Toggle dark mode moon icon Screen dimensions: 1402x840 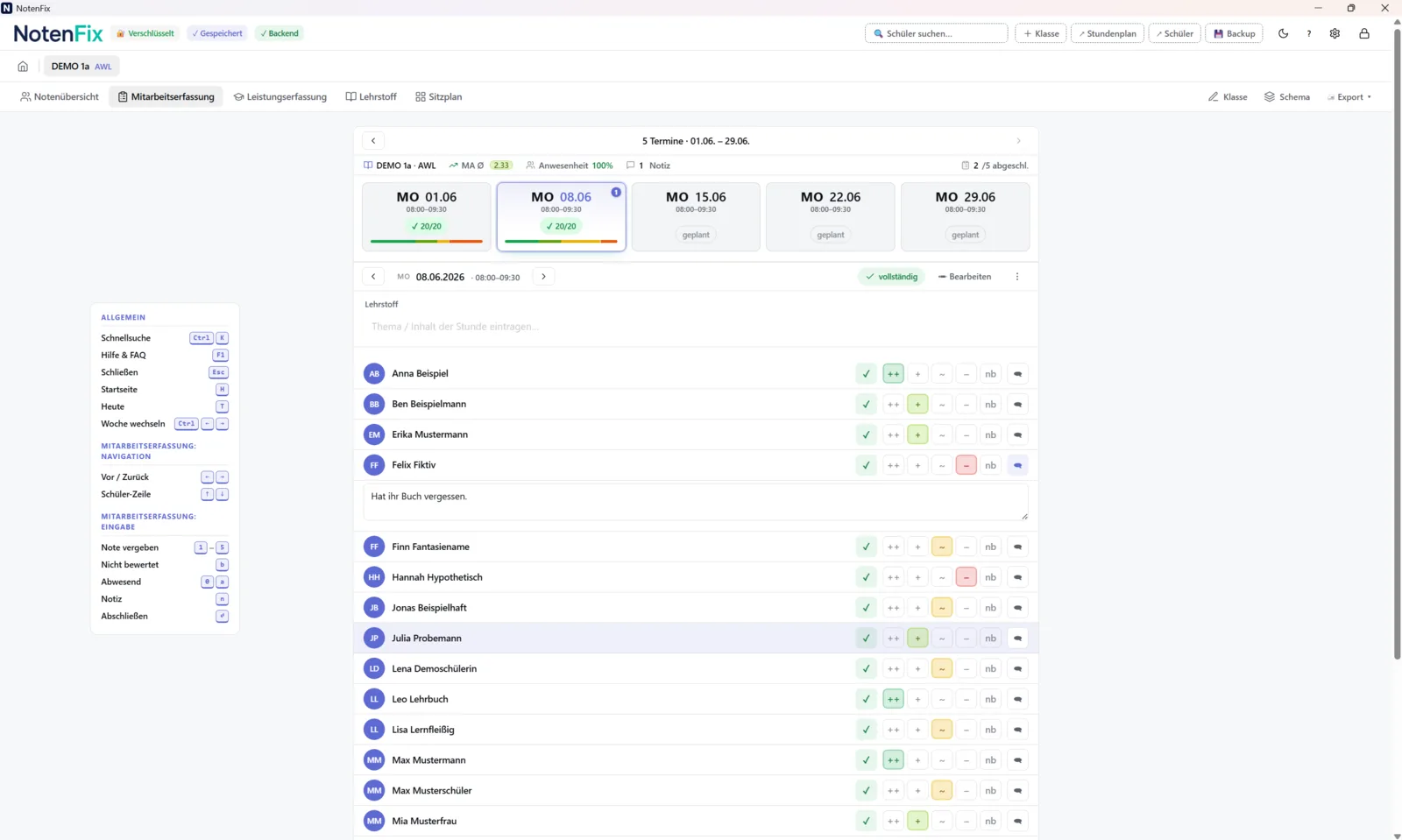(x=1283, y=33)
